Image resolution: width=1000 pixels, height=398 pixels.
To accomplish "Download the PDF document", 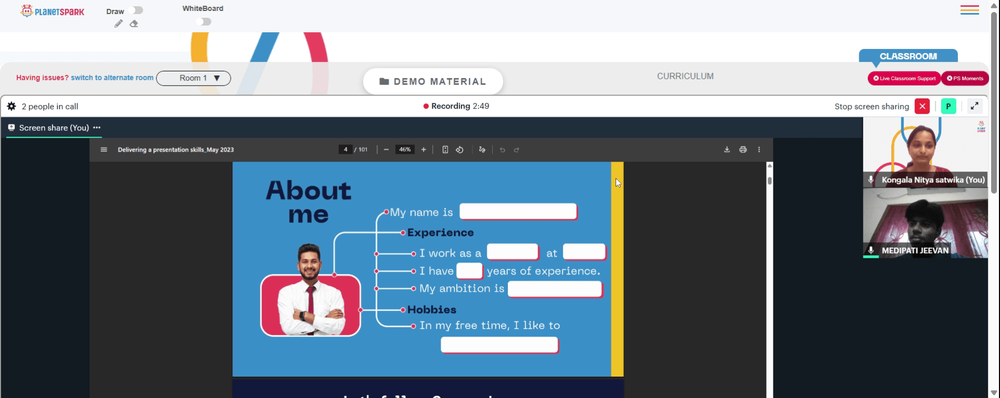I will tap(726, 150).
